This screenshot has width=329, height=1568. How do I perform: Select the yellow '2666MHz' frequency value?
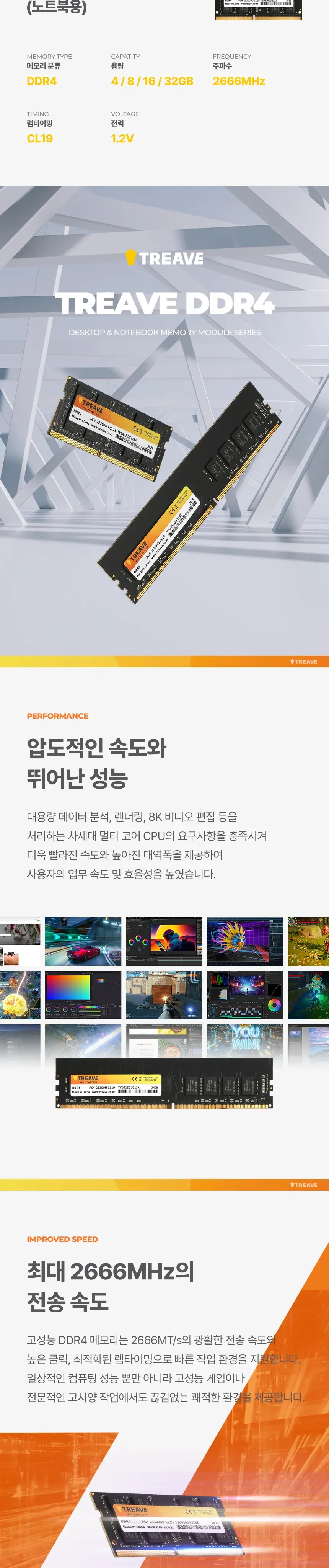[239, 81]
